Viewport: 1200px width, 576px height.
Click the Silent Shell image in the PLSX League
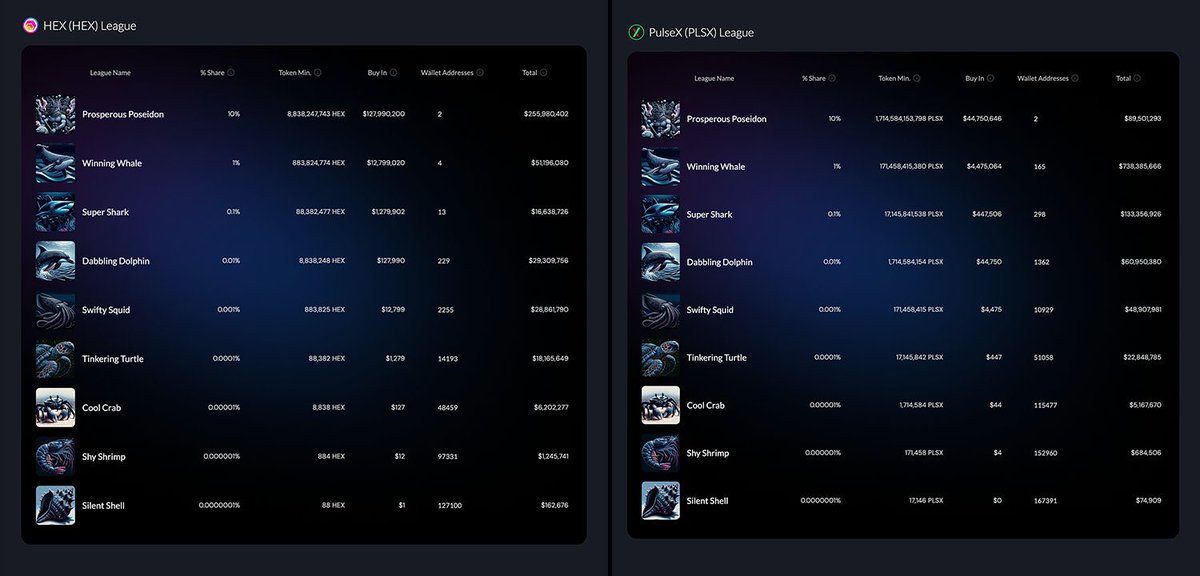pyautogui.click(x=661, y=501)
